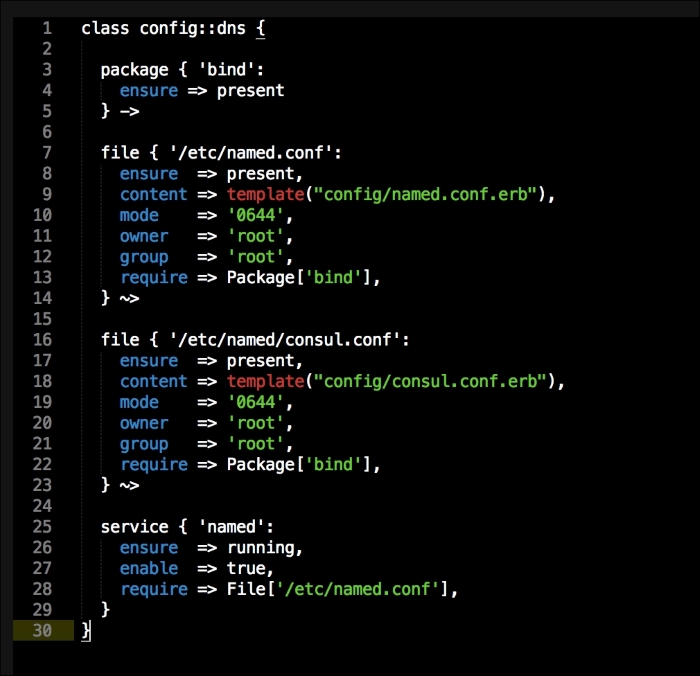Click line number 15 in the gutter
Screen dimensions: 700x676
coord(43,318)
